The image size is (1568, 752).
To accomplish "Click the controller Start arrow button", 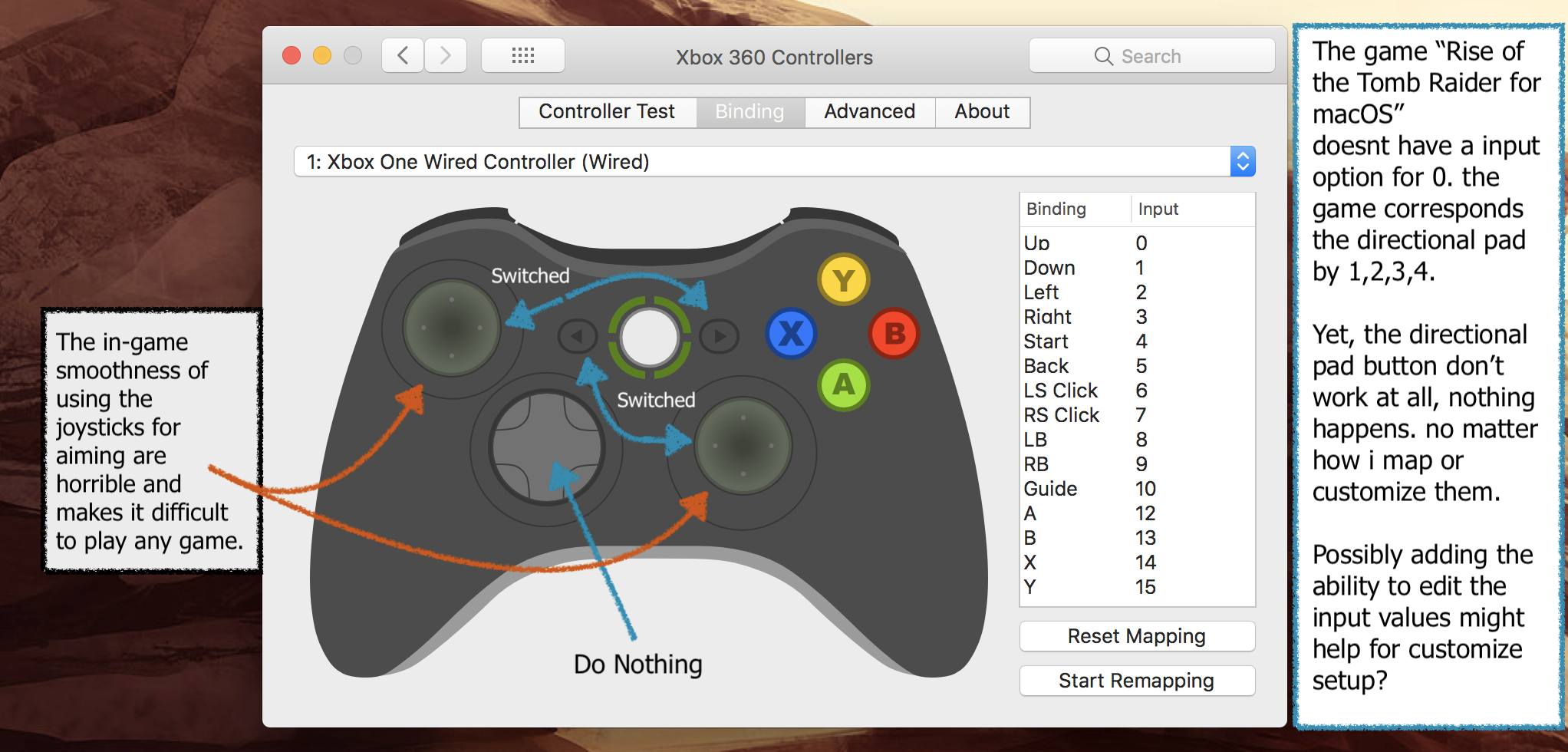I will pyautogui.click(x=720, y=336).
